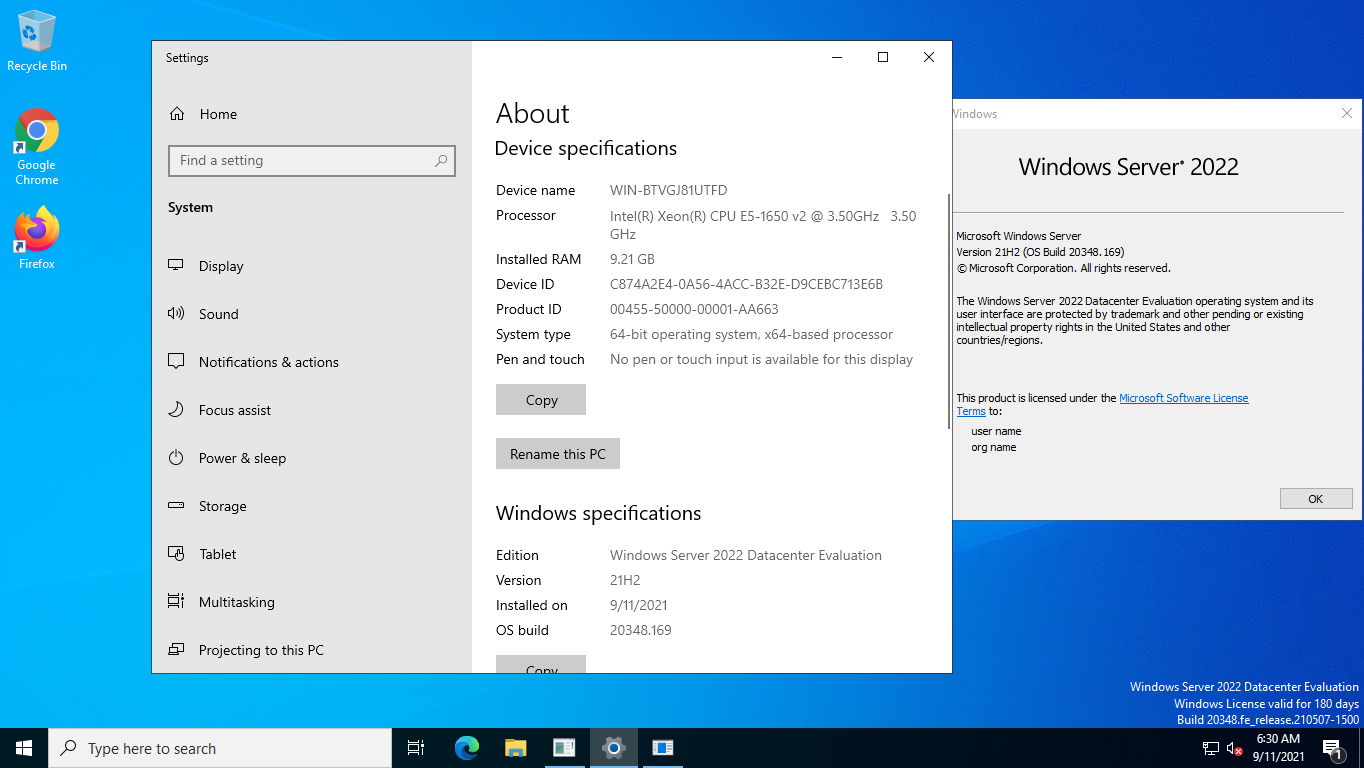Open Tablet settings page
Image resolution: width=1364 pixels, height=768 pixels.
click(217, 554)
